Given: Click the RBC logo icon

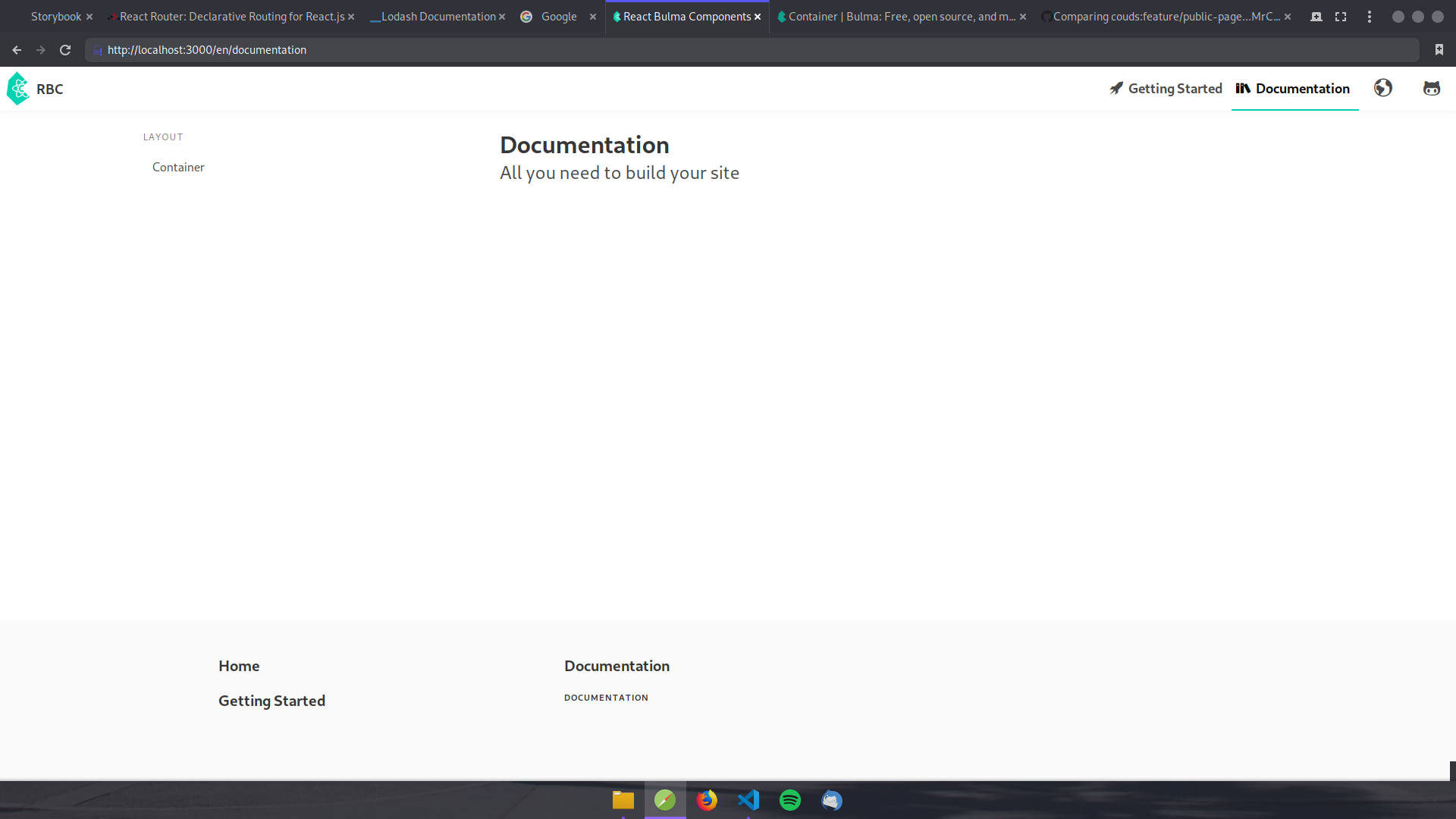Looking at the screenshot, I should click(x=18, y=89).
